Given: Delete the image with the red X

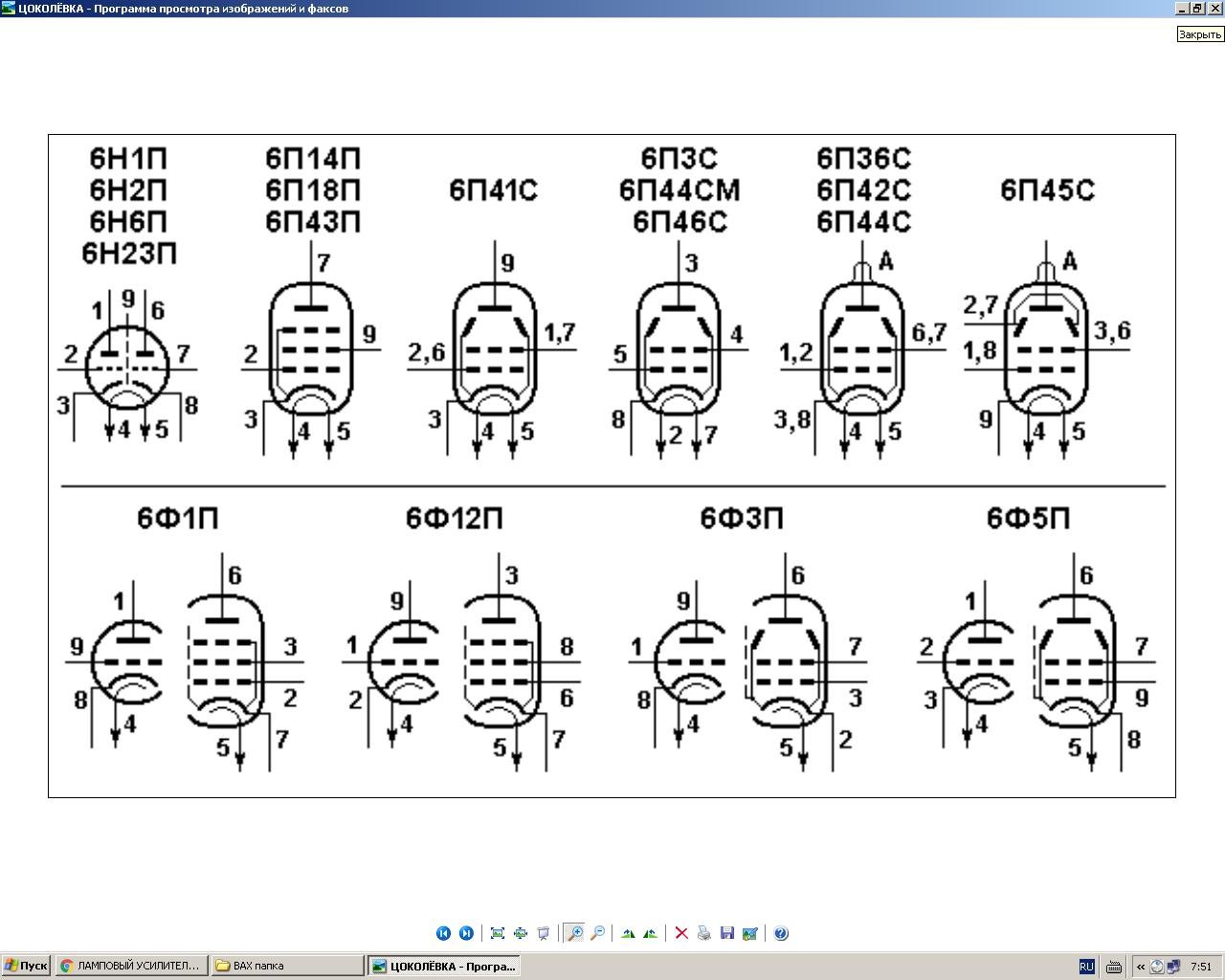Looking at the screenshot, I should (x=681, y=933).
